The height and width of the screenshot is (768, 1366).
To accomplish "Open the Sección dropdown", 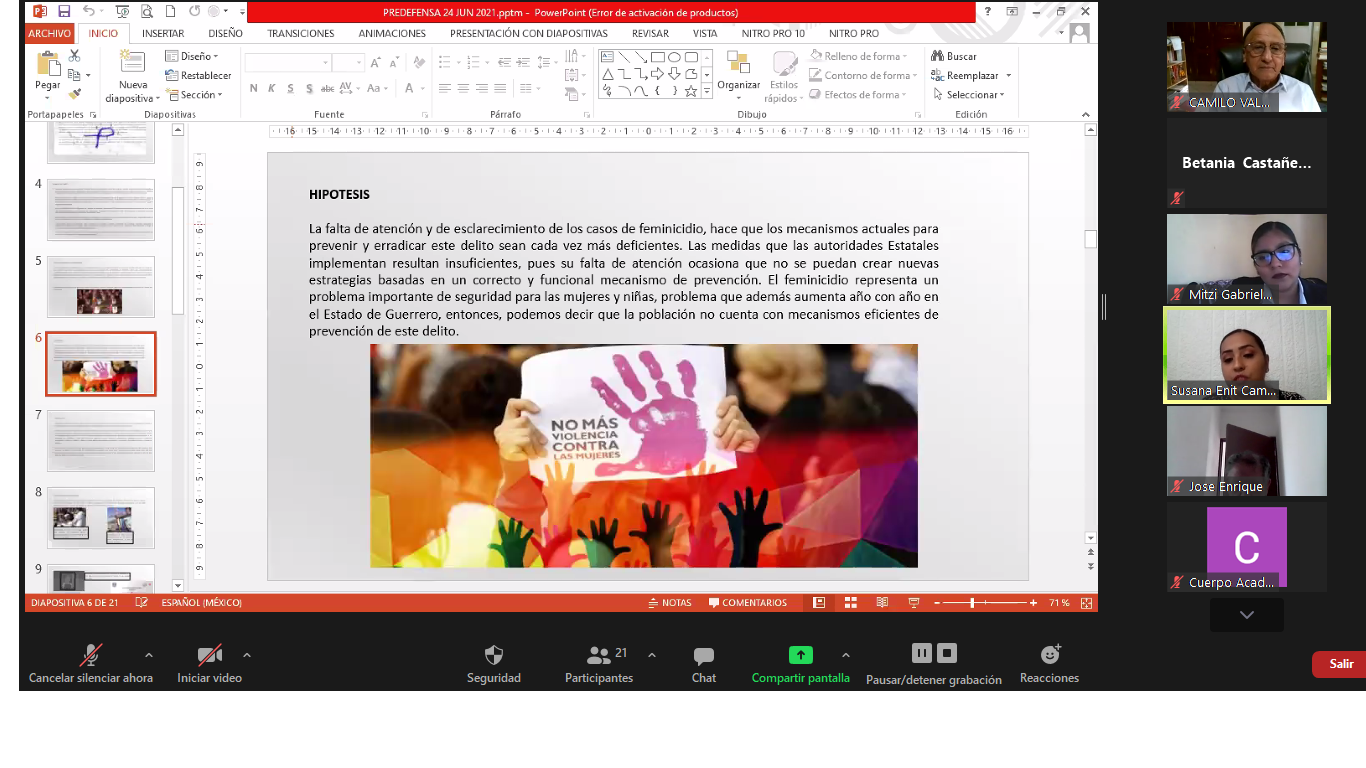I will 198,94.
